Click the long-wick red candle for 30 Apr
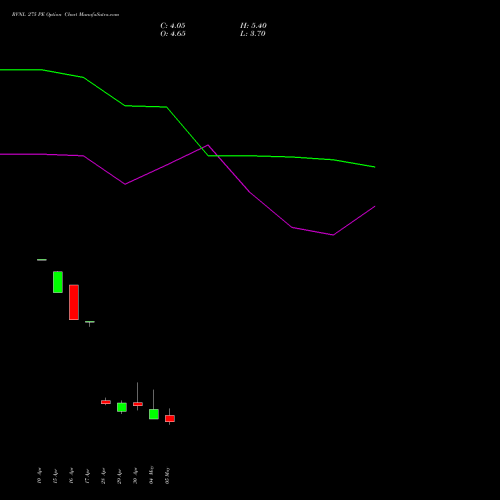This screenshot has width=500, height=500. tap(138, 404)
